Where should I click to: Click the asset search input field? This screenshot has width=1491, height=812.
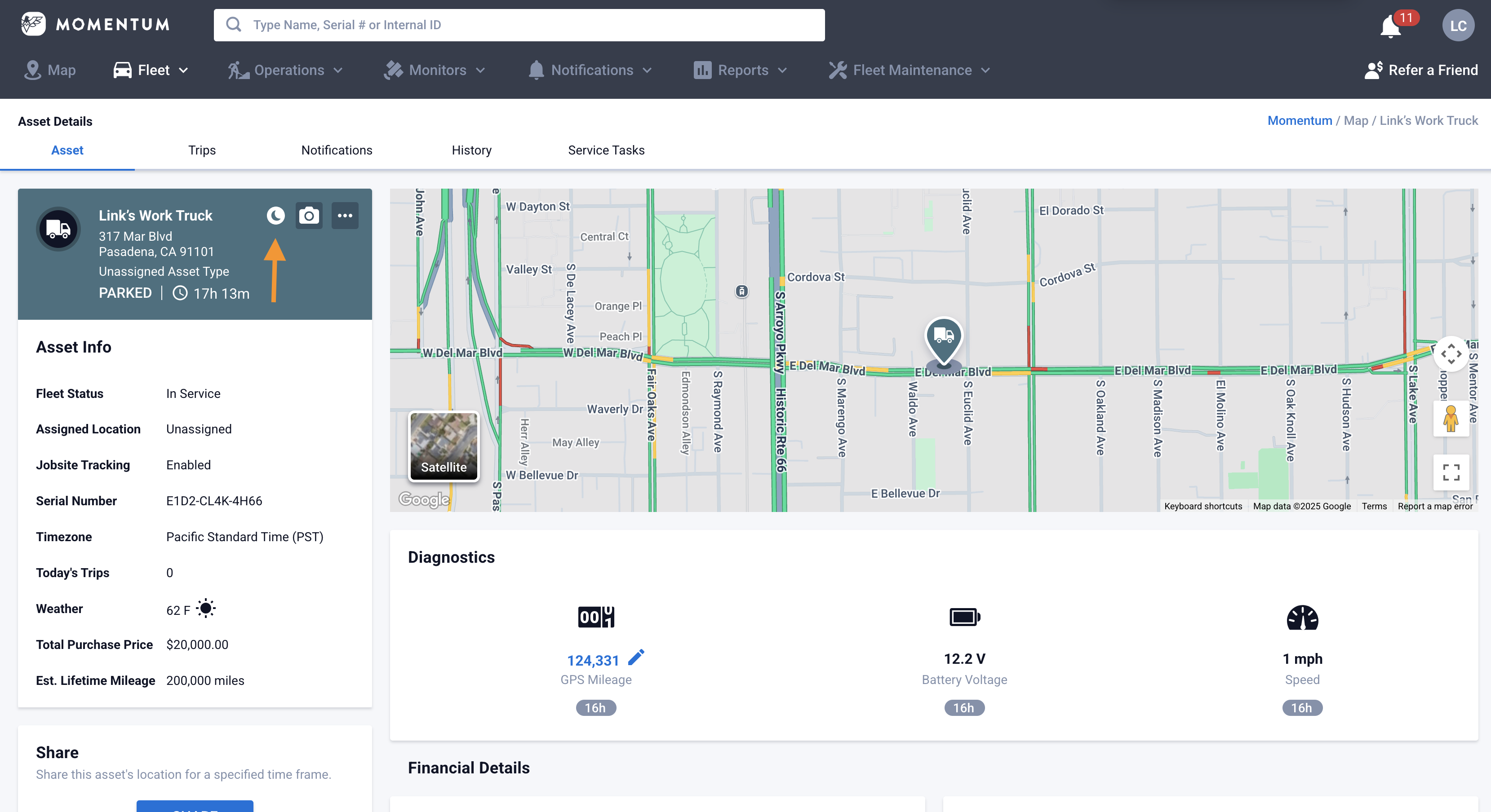click(x=519, y=25)
